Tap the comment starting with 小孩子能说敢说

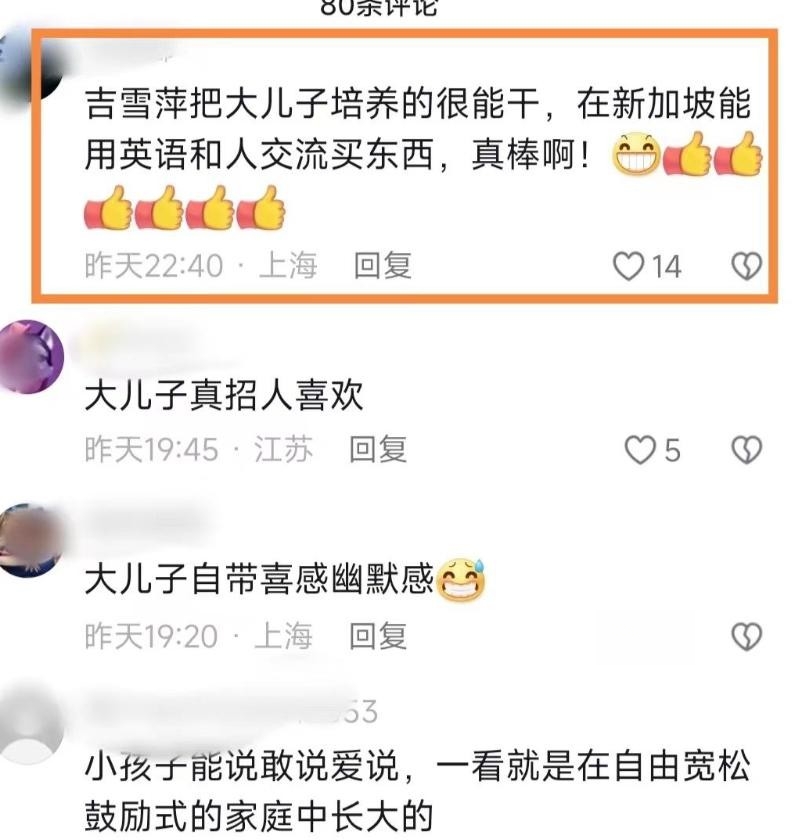click(x=417, y=792)
